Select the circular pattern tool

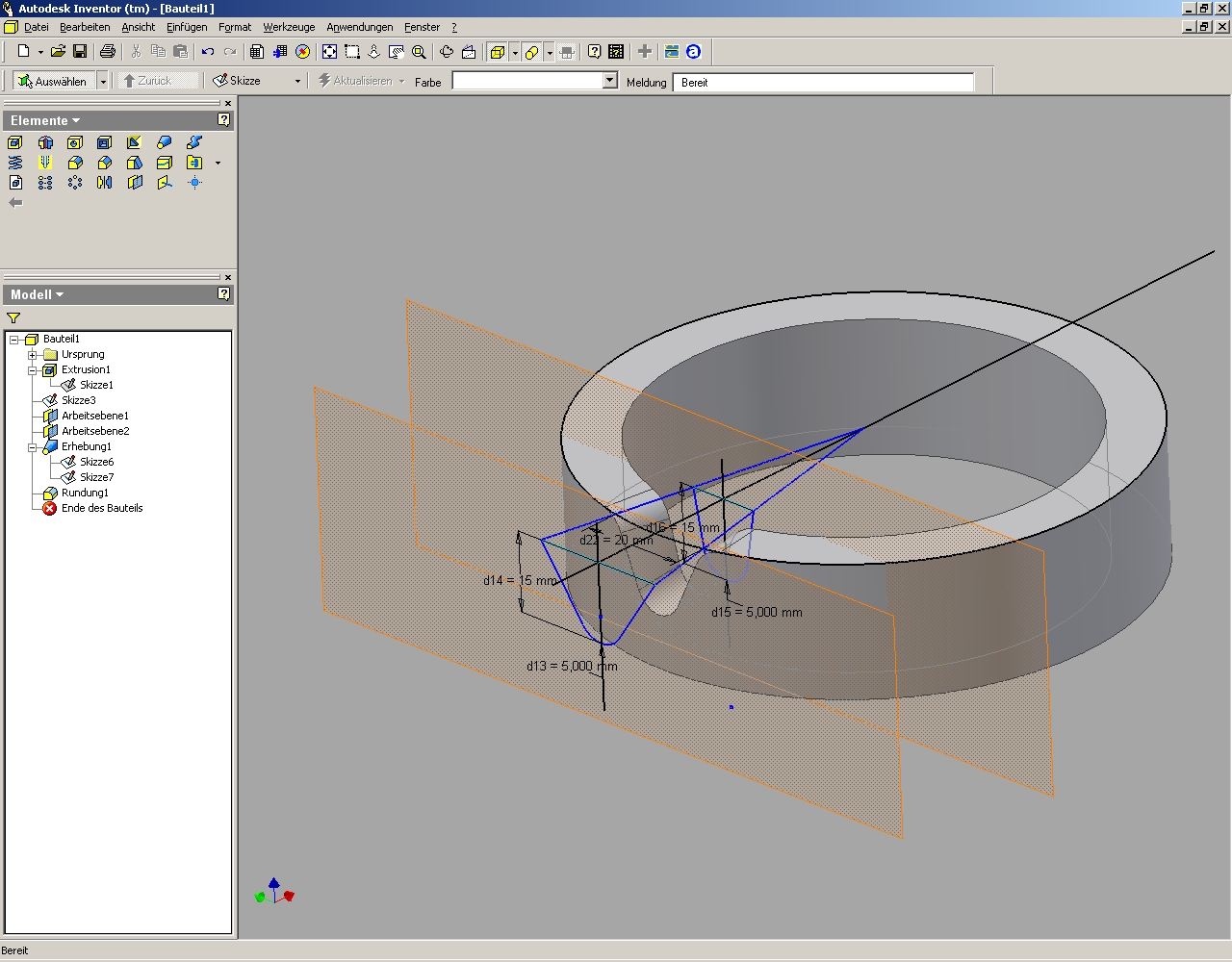coord(75,183)
